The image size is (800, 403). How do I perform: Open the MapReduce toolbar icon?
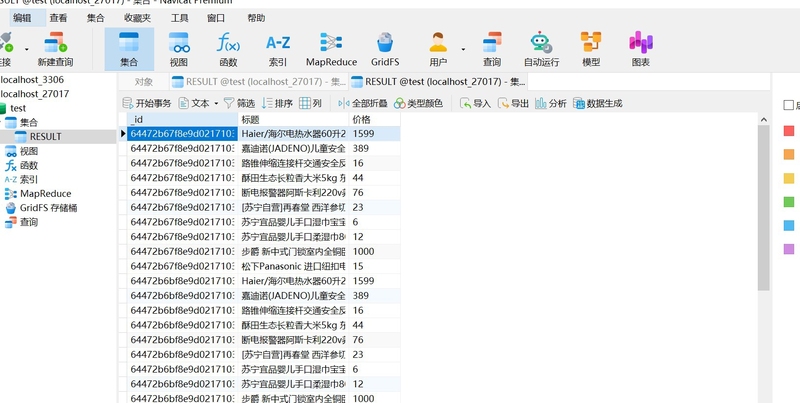point(331,49)
